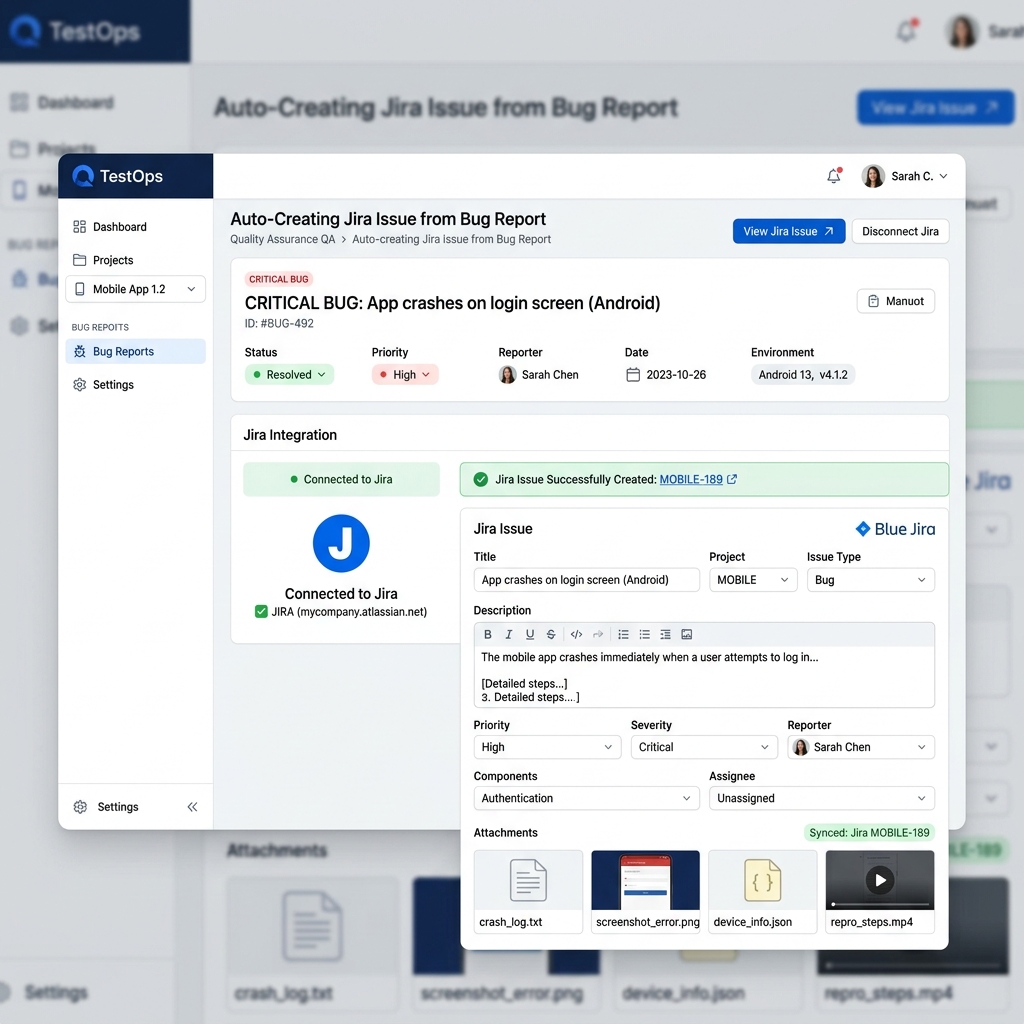Click View Jira Issue in background window
Screen dimensions: 1024x1024
[935, 108]
